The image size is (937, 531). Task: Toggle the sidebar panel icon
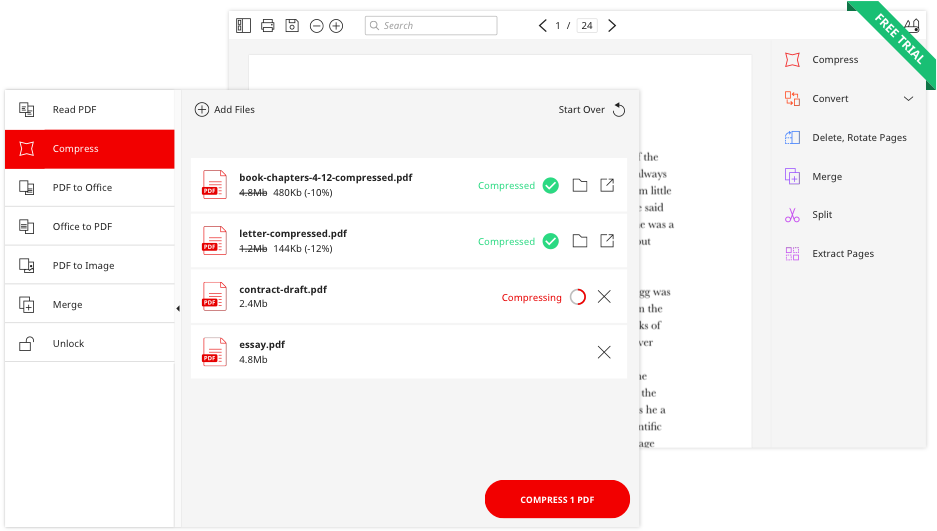[243, 26]
